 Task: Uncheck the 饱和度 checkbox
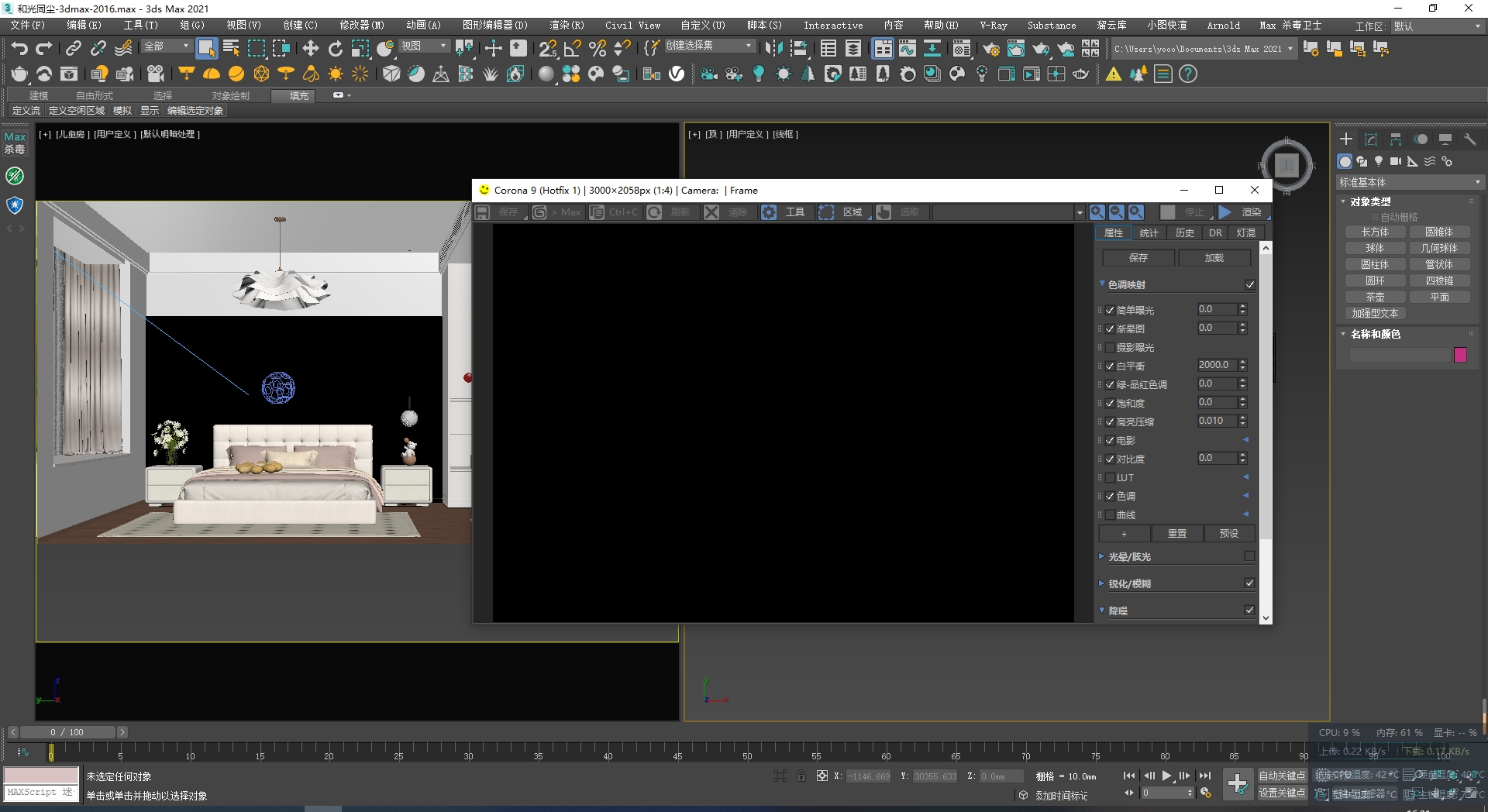pos(1110,403)
